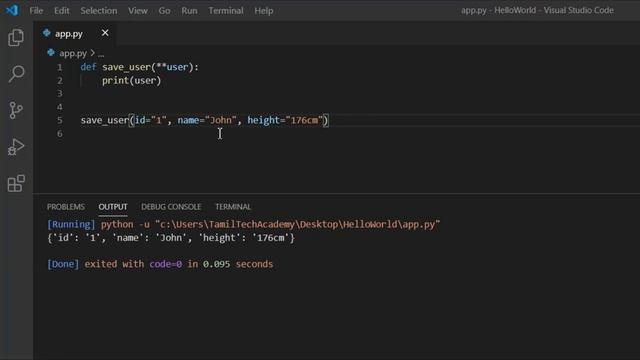
Task: Open the Go menu
Action: click(164, 11)
